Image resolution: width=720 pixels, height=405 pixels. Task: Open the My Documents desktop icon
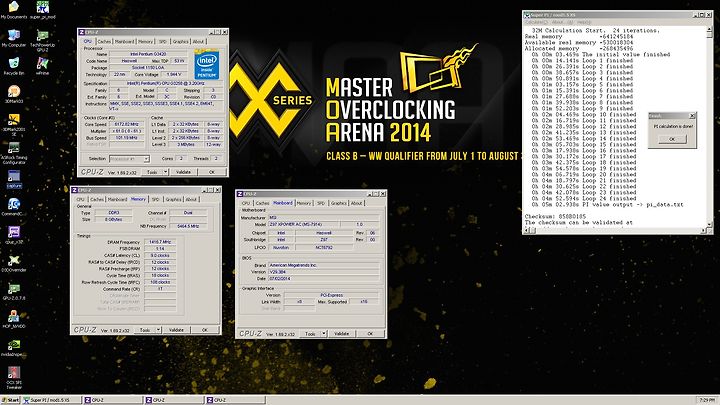[x=14, y=10]
